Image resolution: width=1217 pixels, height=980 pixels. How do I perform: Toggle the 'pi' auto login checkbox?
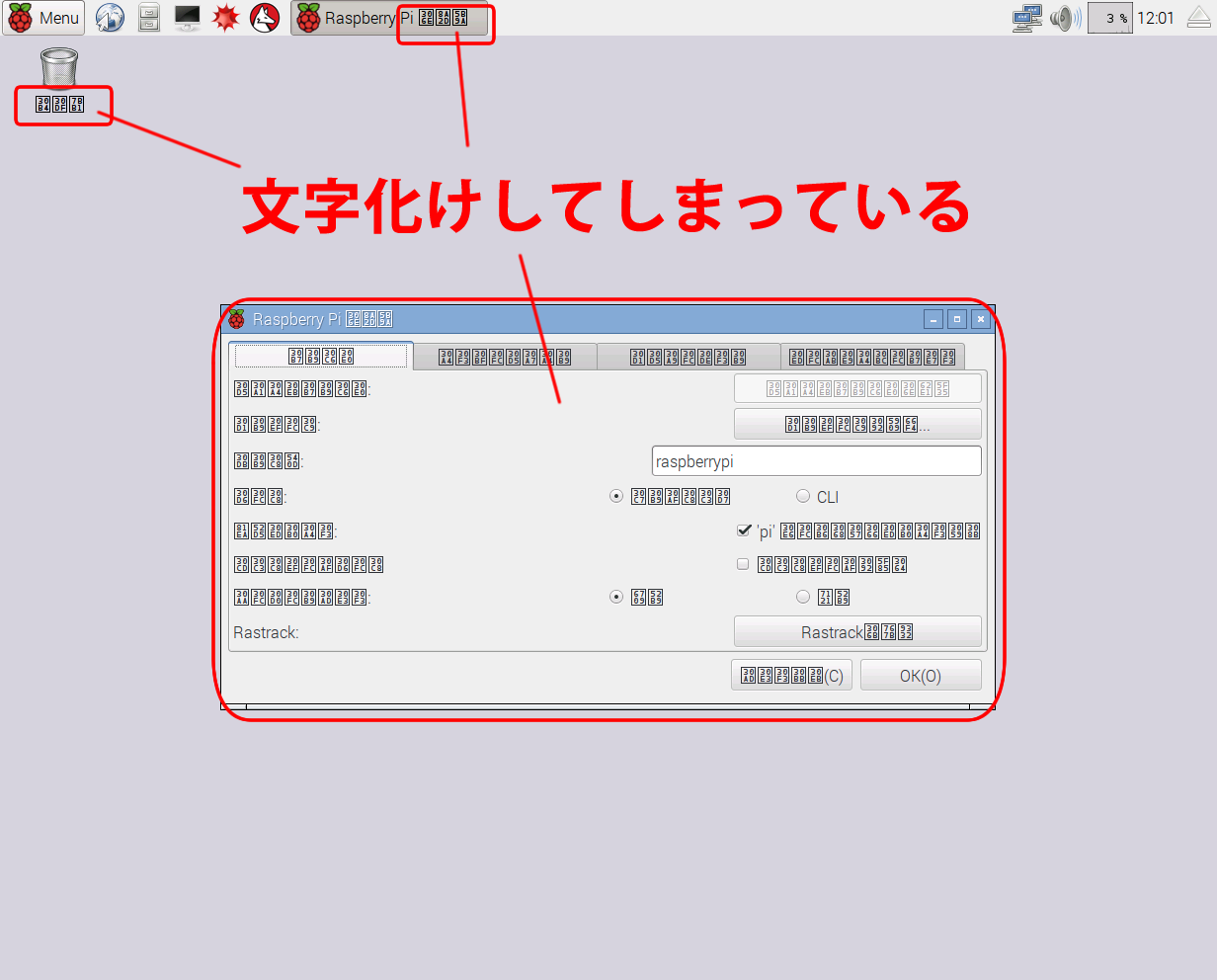[x=744, y=531]
